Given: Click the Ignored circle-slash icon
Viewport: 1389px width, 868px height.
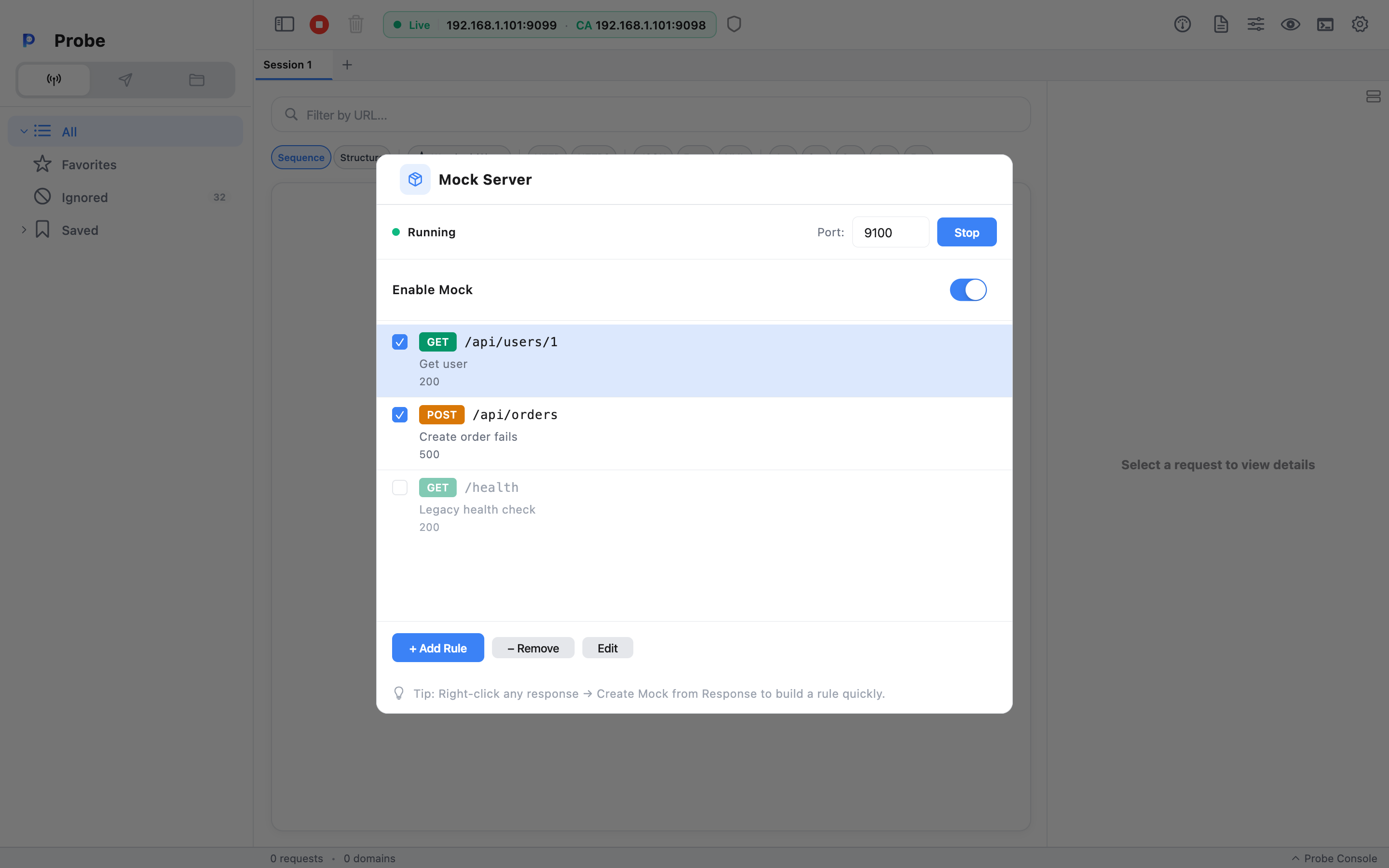Looking at the screenshot, I should (42, 197).
